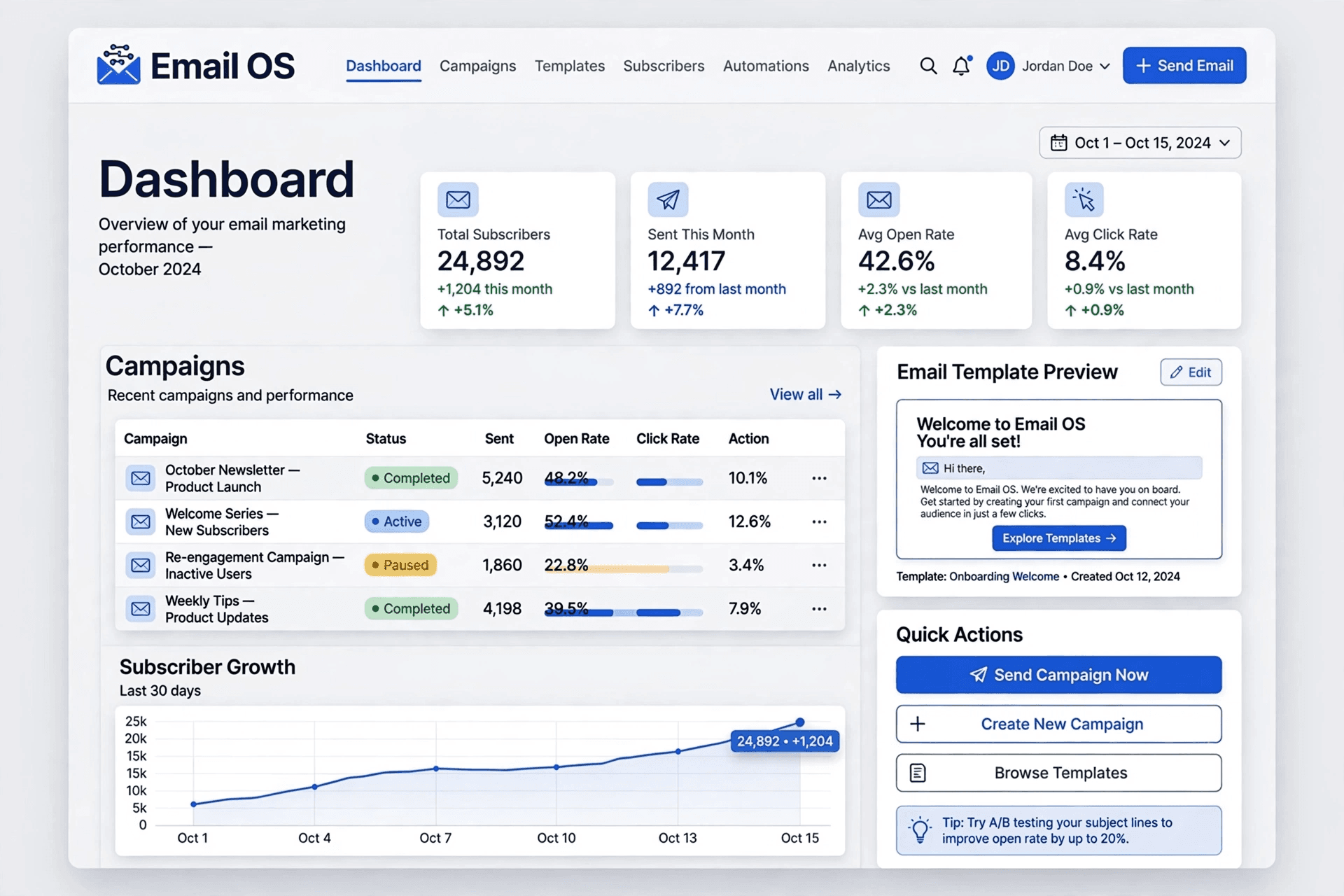Screen dimensions: 1344x896
Task: Open actions menu for Welcome Series
Action: click(x=819, y=521)
